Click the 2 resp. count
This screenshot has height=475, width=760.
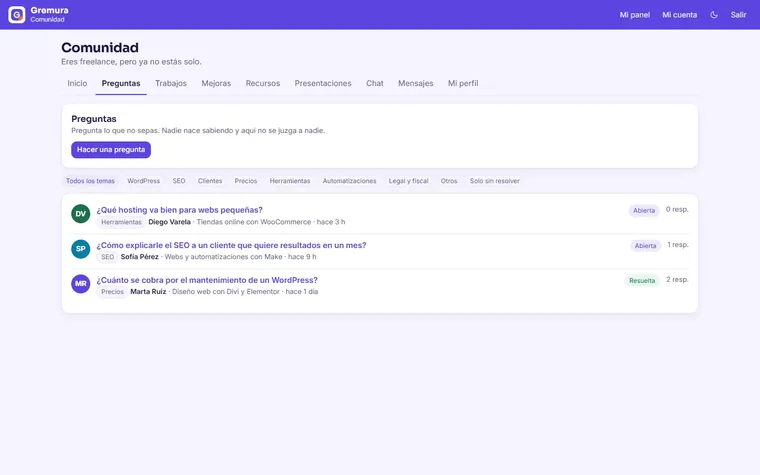(677, 280)
